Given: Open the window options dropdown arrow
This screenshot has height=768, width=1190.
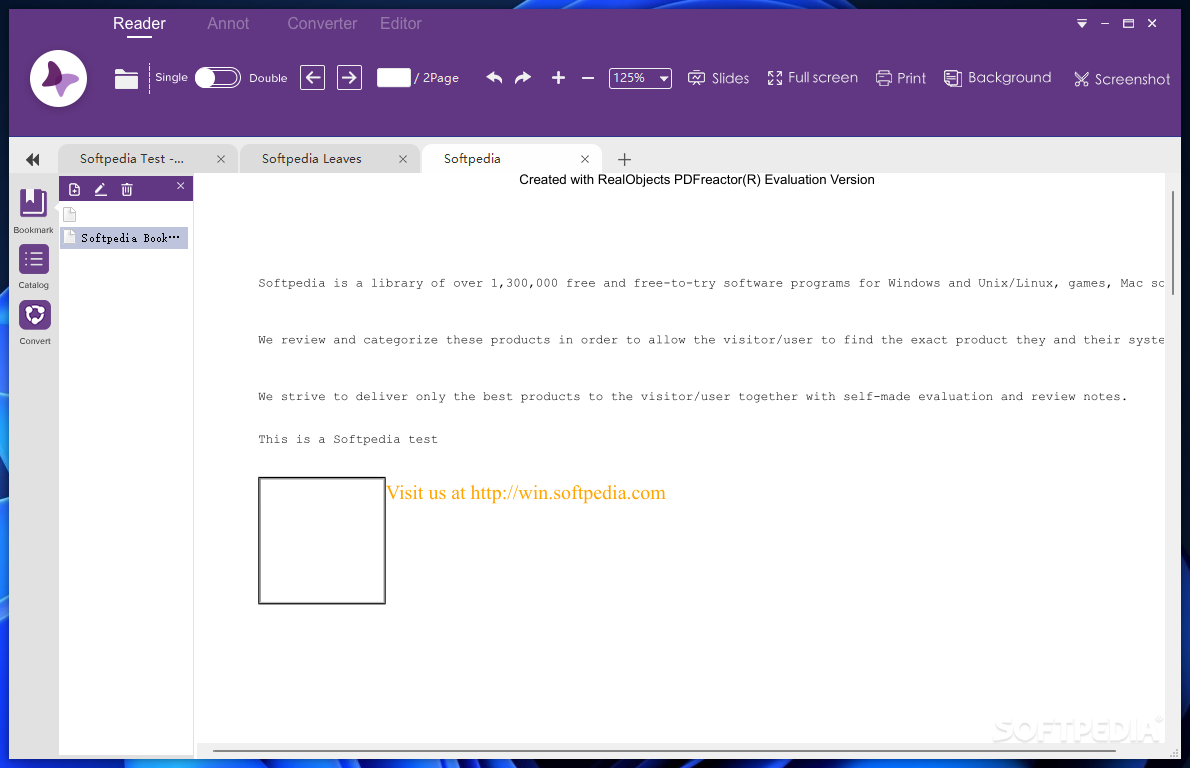Looking at the screenshot, I should 1081,24.
